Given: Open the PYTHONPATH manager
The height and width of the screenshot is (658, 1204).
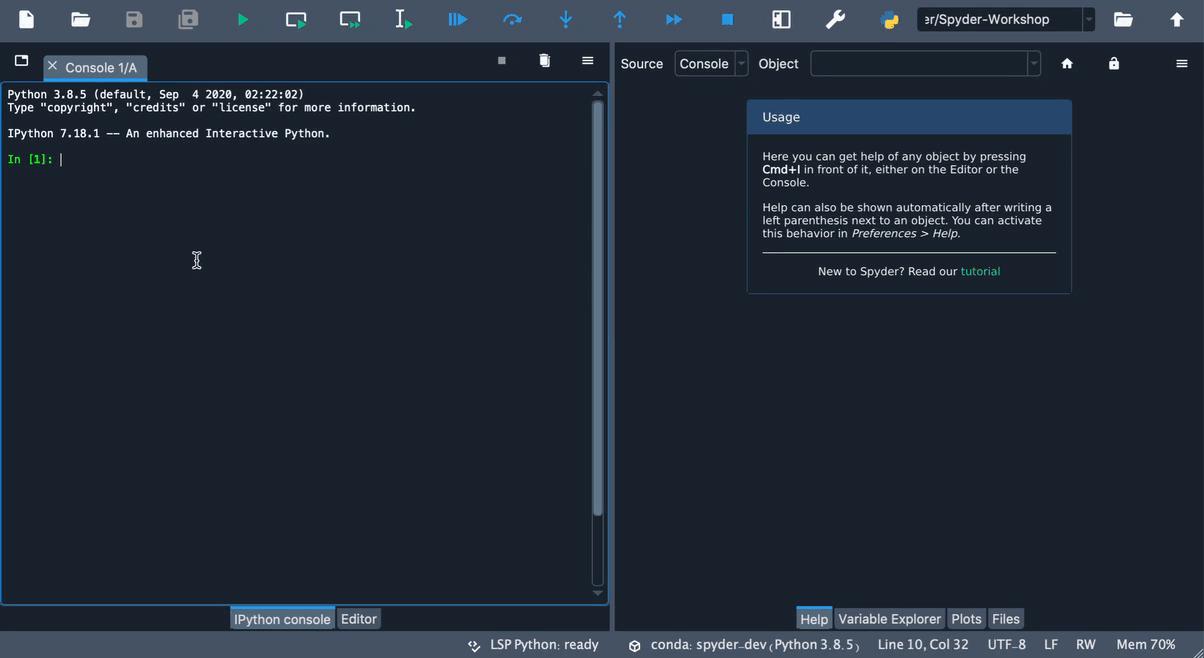Looking at the screenshot, I should [x=889, y=18].
